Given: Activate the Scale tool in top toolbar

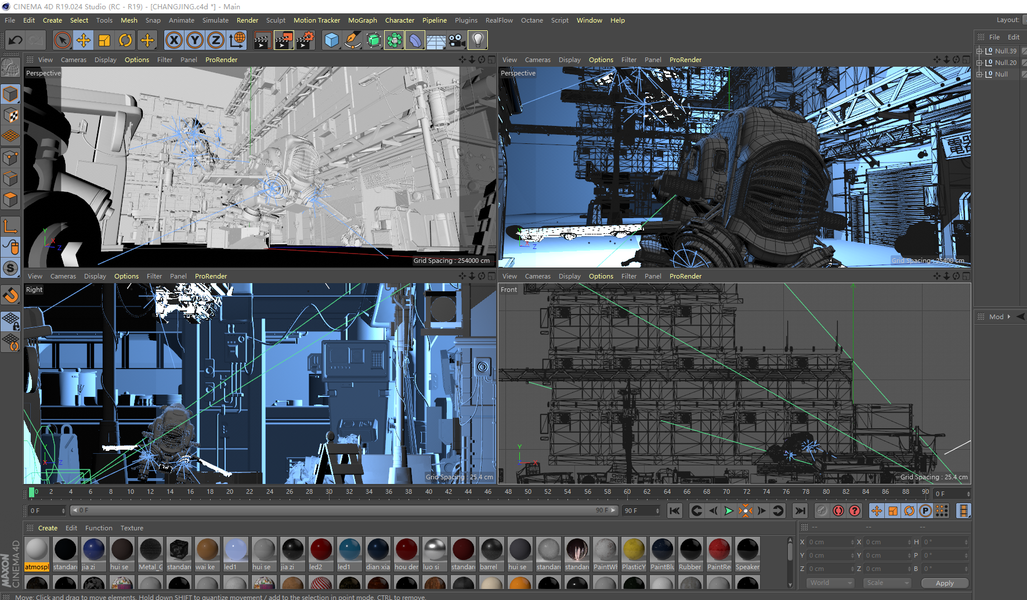Looking at the screenshot, I should 104,41.
